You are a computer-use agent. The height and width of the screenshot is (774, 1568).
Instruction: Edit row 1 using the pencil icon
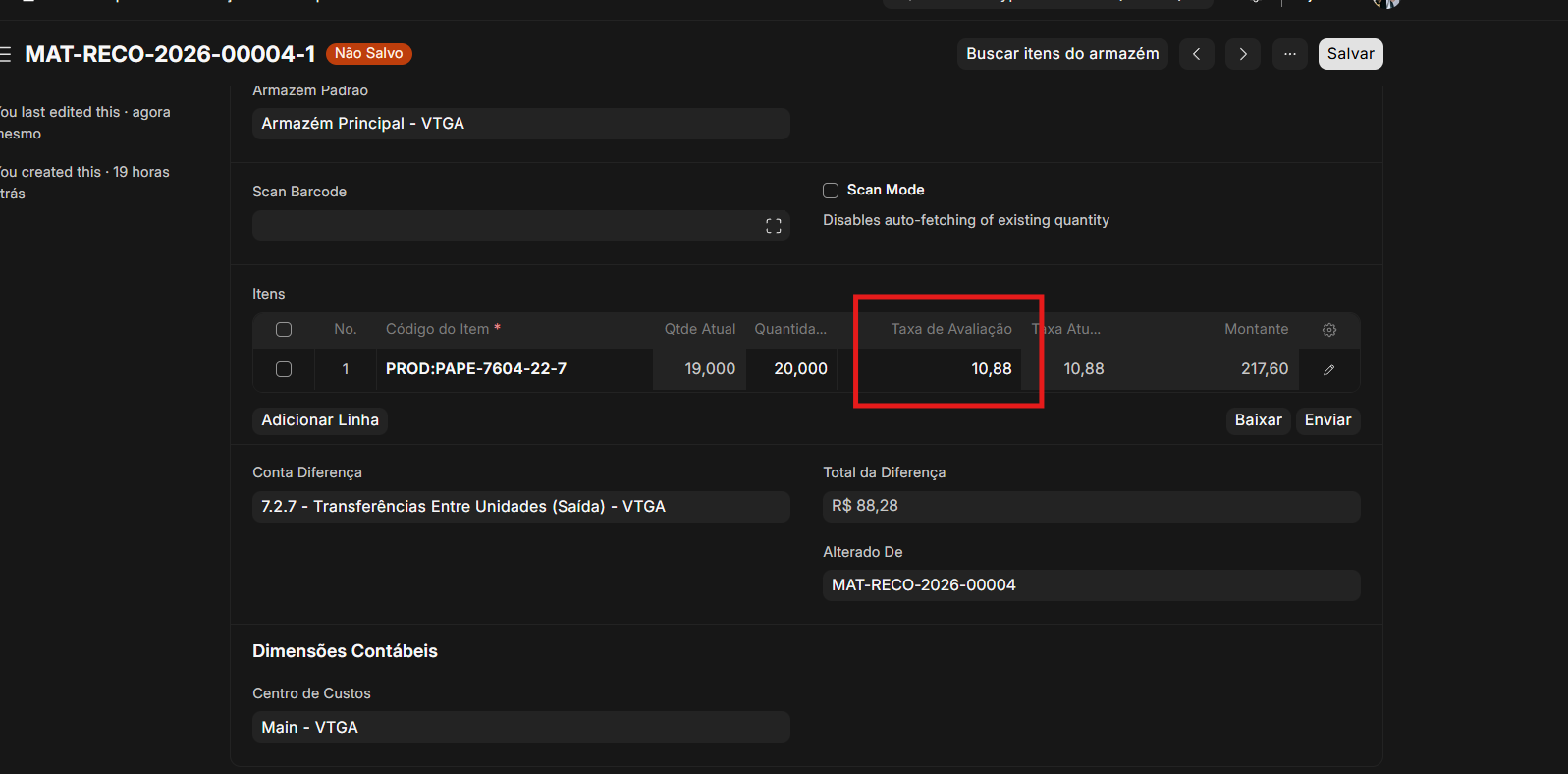click(x=1328, y=370)
